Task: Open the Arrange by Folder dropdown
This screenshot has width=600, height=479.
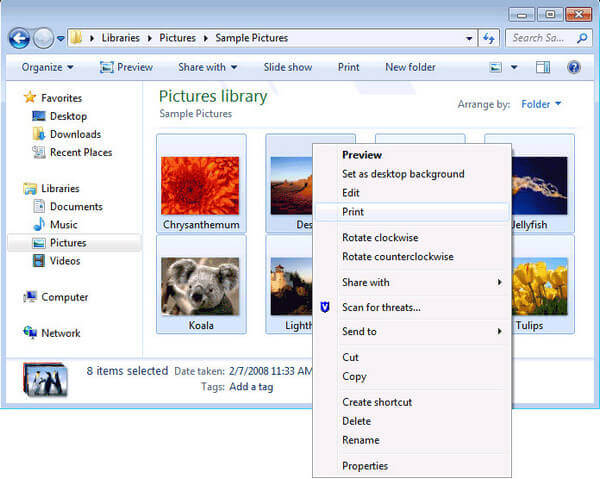Action: tap(541, 104)
